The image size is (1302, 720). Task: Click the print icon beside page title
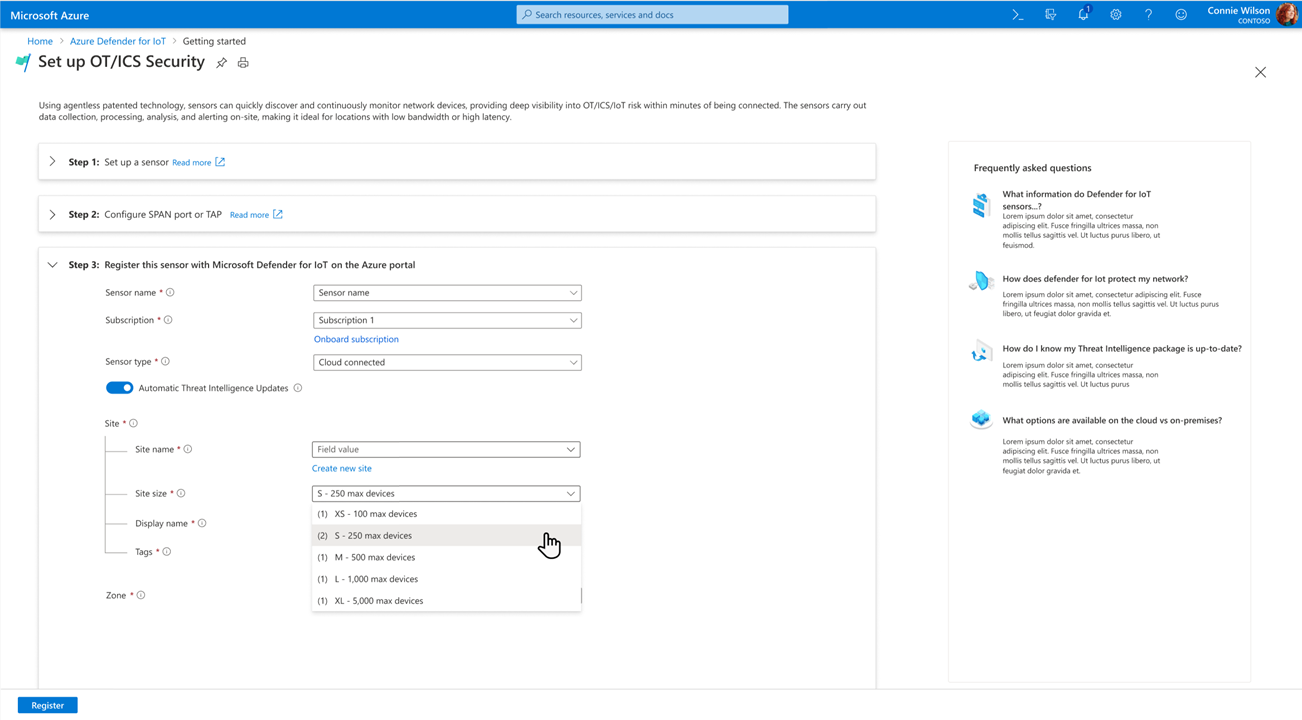(243, 63)
